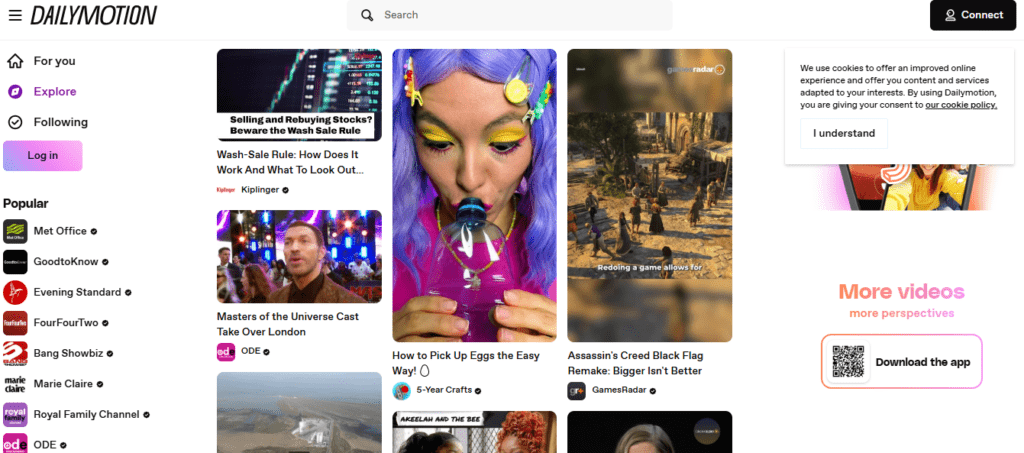Click the For you home icon
The image size is (1024, 453).
point(15,61)
